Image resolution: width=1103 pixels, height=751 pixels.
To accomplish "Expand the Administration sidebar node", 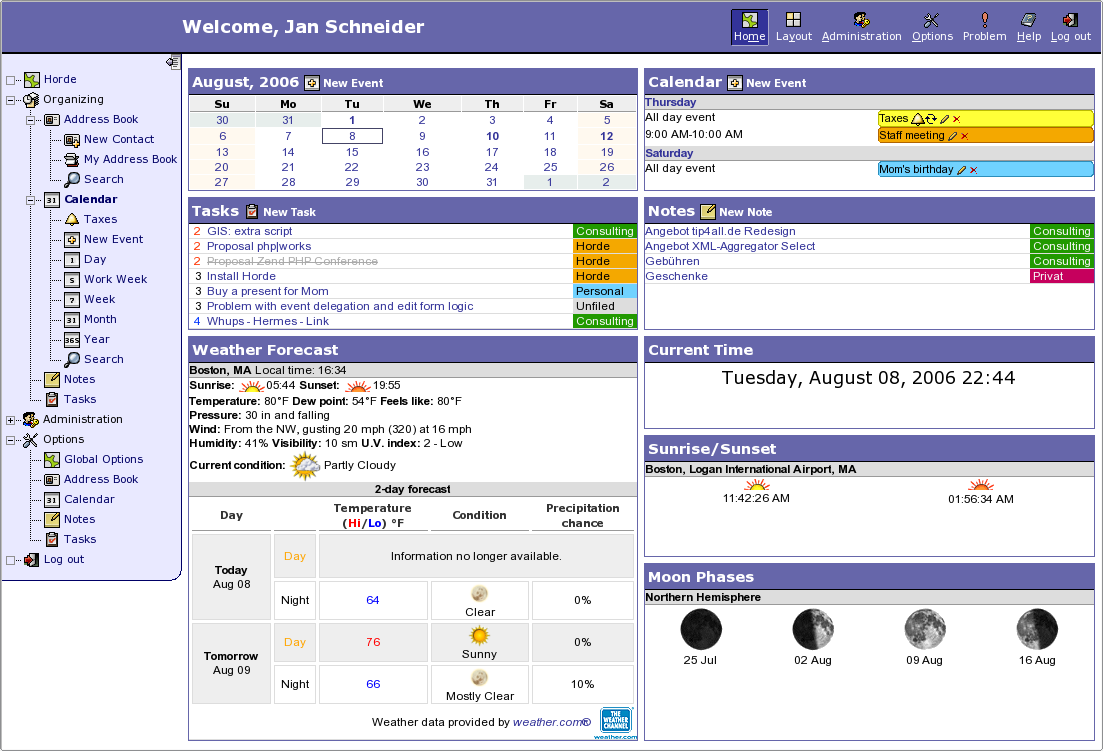I will pos(10,419).
